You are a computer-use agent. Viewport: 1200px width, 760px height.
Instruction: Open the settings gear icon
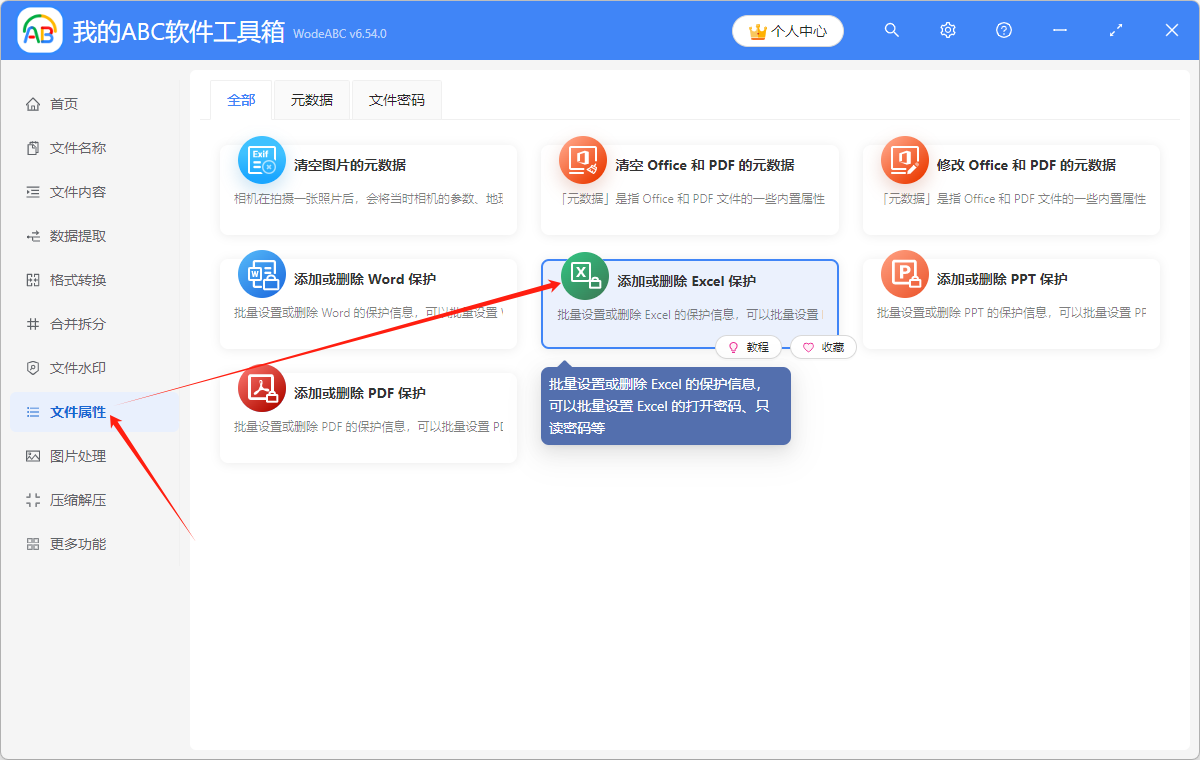[x=947, y=30]
